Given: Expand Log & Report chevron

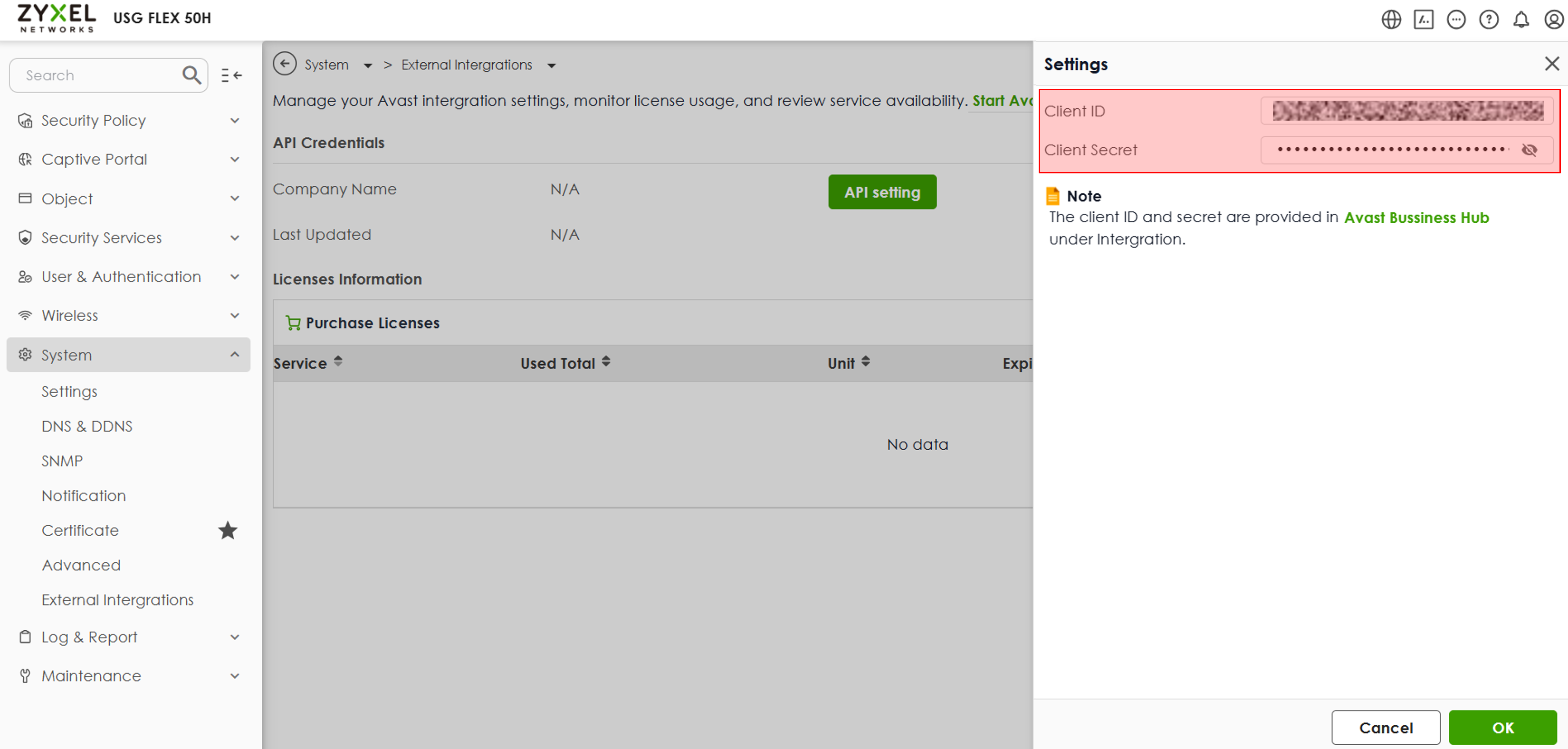Looking at the screenshot, I should point(235,637).
